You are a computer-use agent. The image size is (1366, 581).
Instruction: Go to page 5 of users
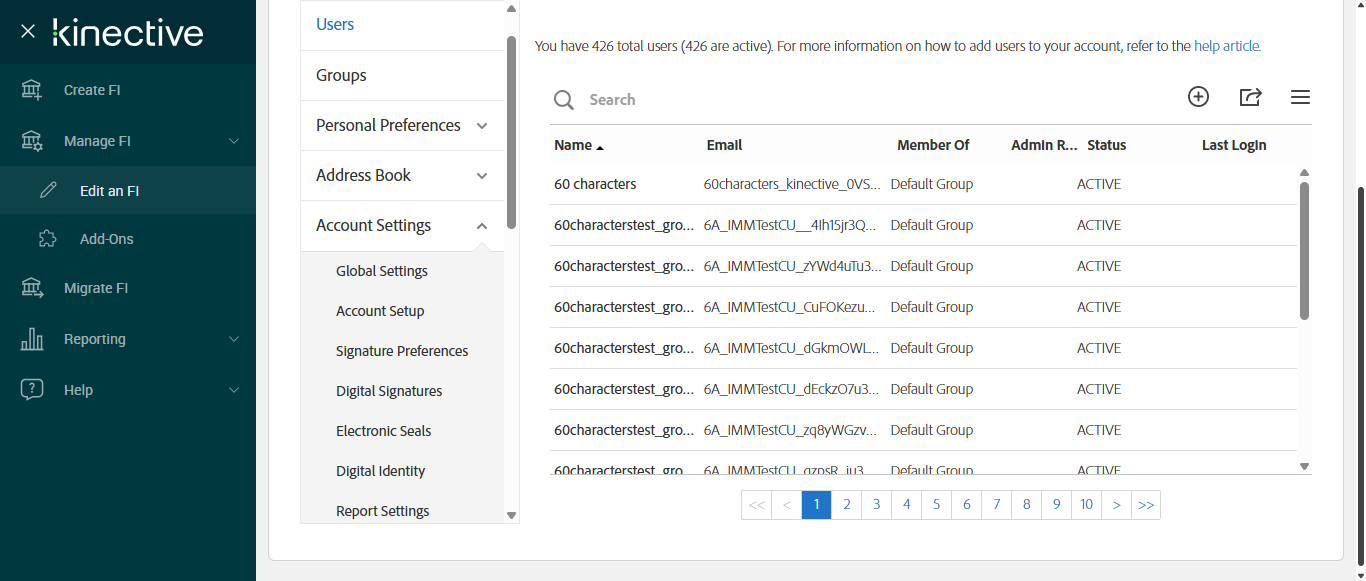point(936,505)
